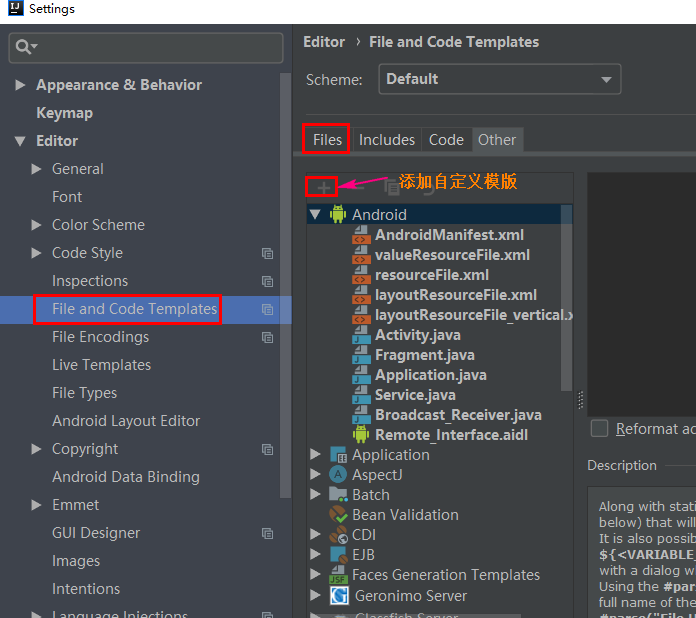Open the Scheme dropdown
The height and width of the screenshot is (618, 696).
point(499,79)
